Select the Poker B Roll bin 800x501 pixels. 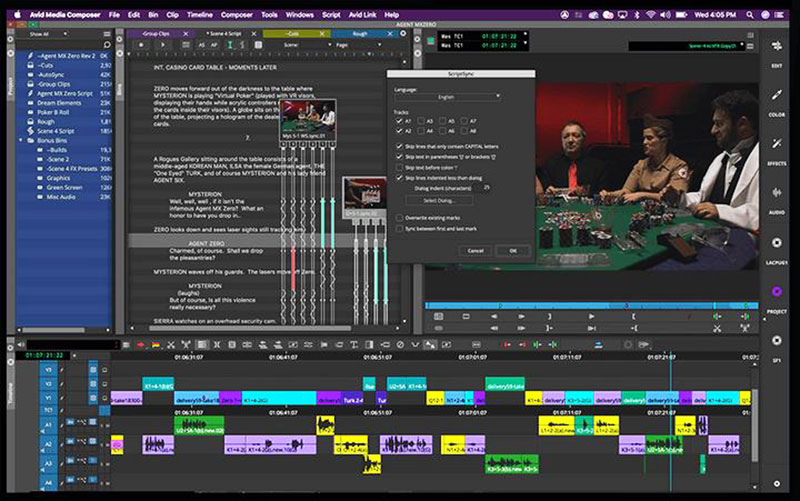click(53, 112)
